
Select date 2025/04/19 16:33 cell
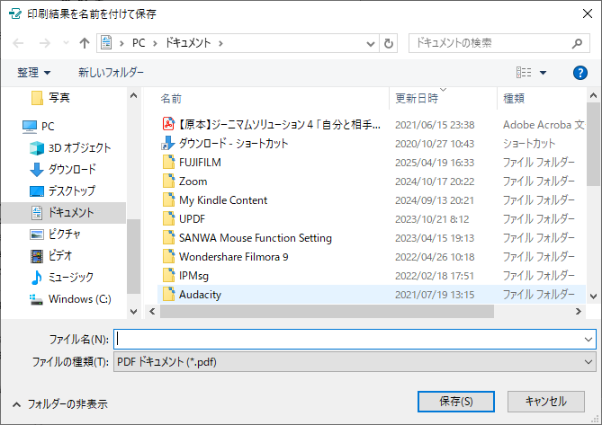click(435, 163)
